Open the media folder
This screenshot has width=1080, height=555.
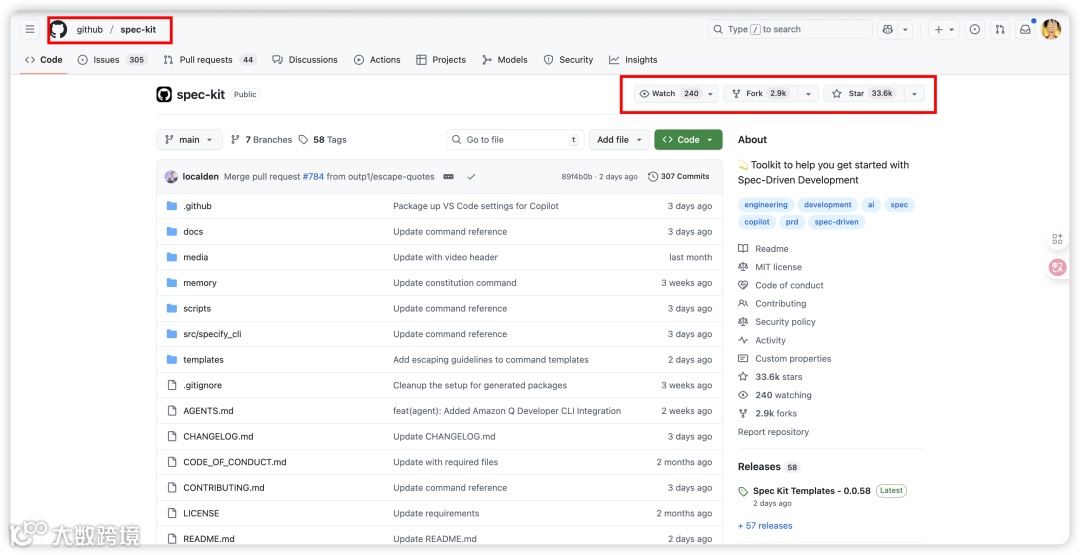coord(196,258)
